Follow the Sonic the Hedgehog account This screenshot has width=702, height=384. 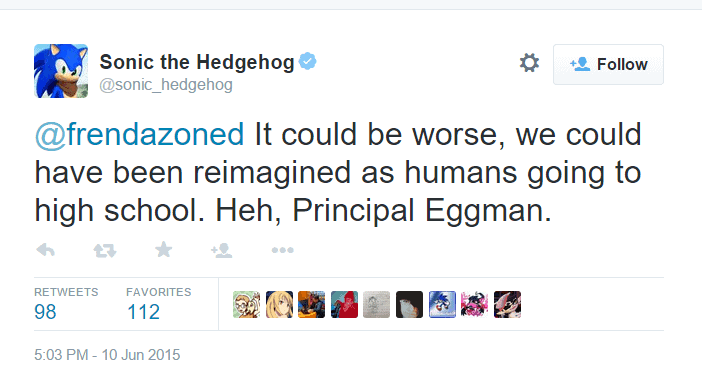(x=608, y=64)
